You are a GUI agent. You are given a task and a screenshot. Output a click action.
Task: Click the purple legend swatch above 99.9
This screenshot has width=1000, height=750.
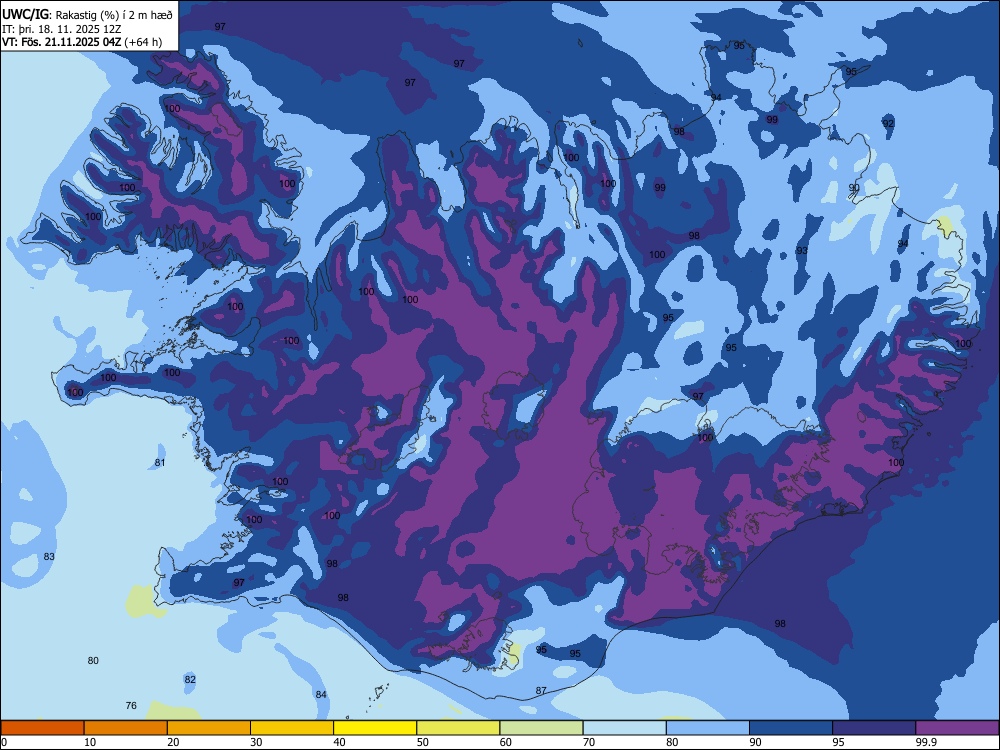pos(957,728)
